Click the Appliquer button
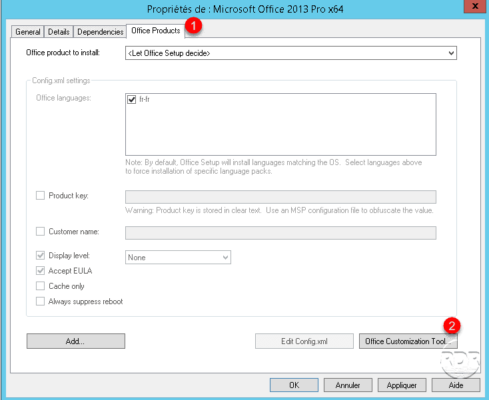489x400 pixels. click(402, 385)
